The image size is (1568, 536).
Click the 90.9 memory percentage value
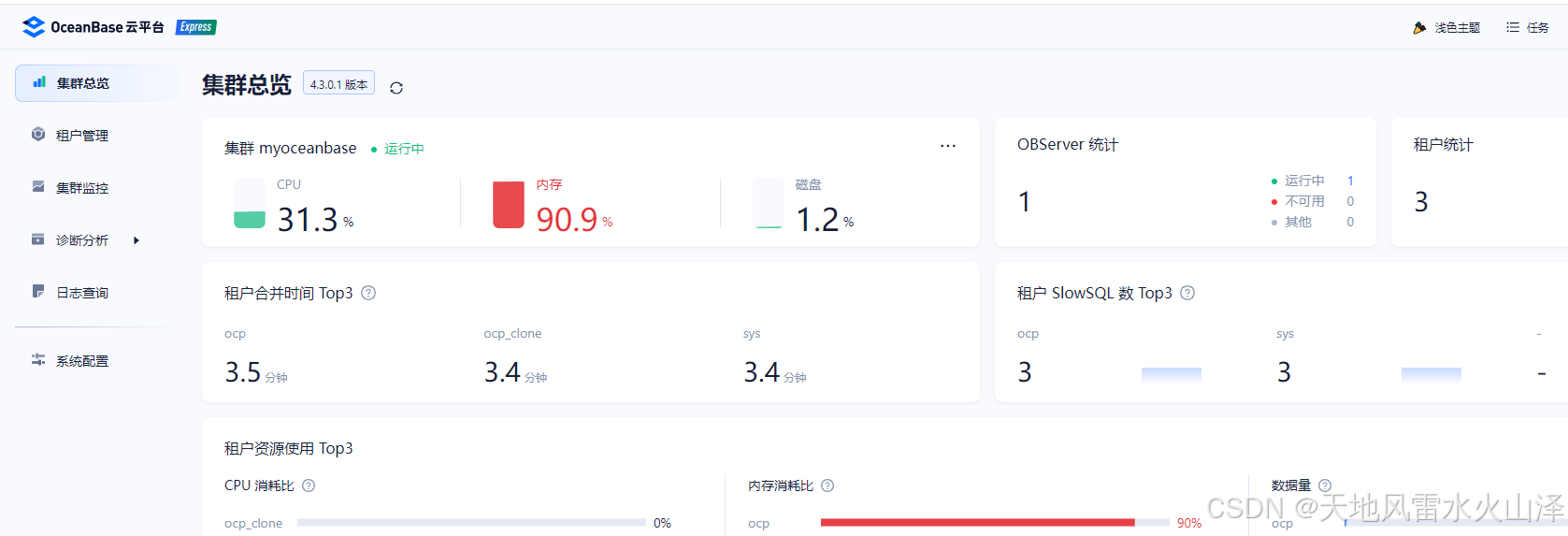pos(567,220)
